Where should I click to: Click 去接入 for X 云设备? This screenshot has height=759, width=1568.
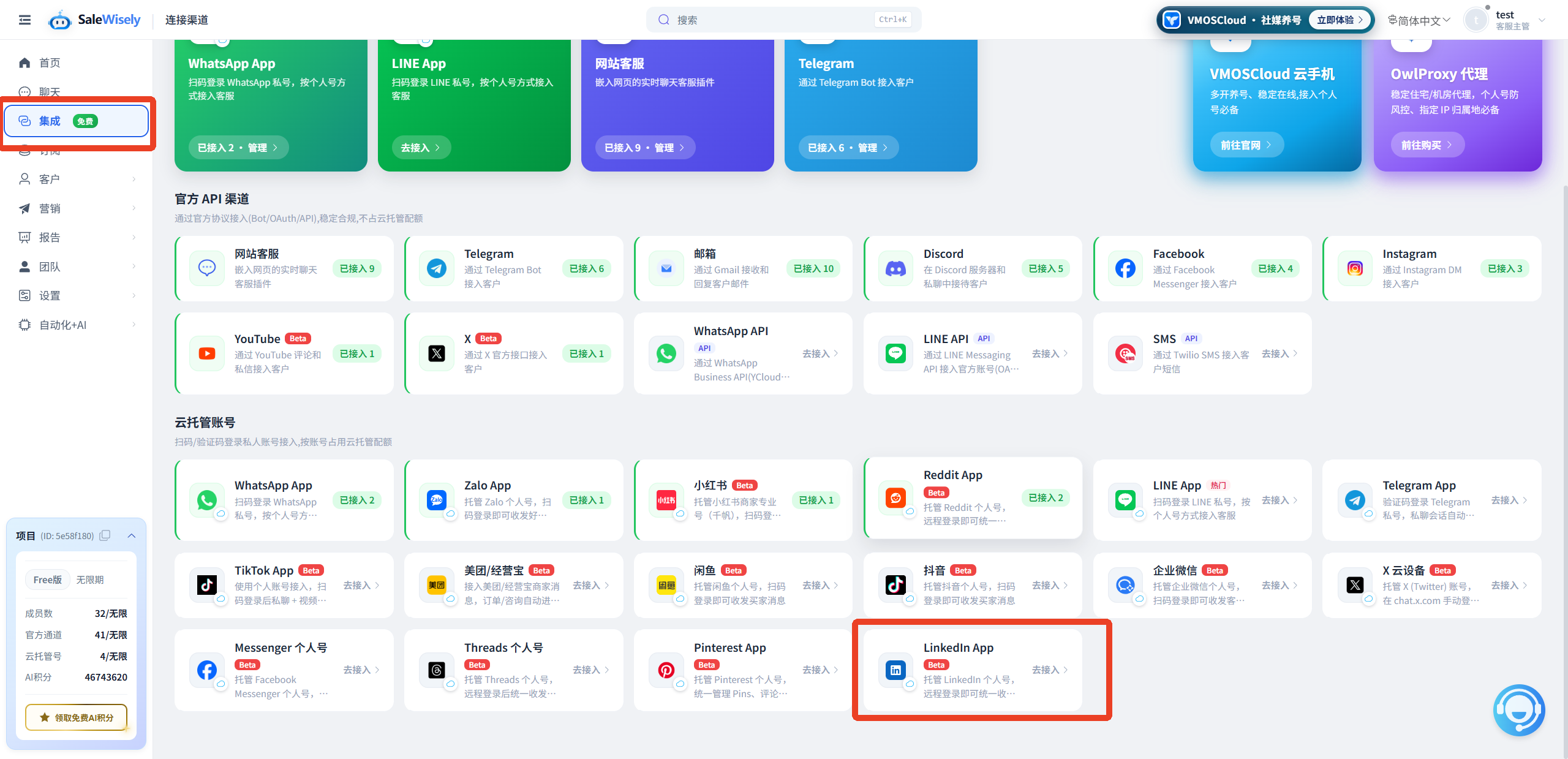(1509, 585)
